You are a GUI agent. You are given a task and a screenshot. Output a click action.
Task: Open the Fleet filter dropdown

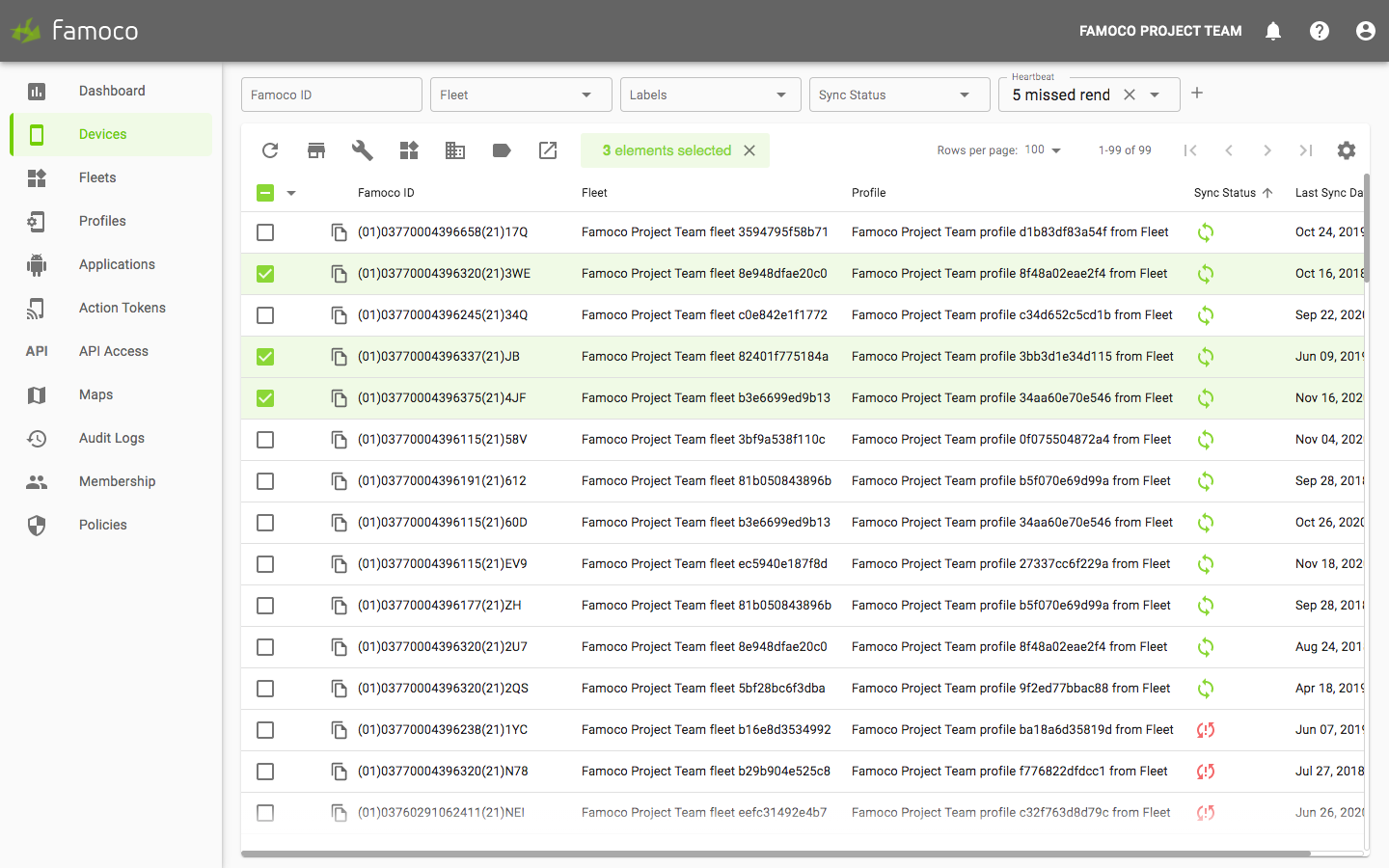[521, 95]
